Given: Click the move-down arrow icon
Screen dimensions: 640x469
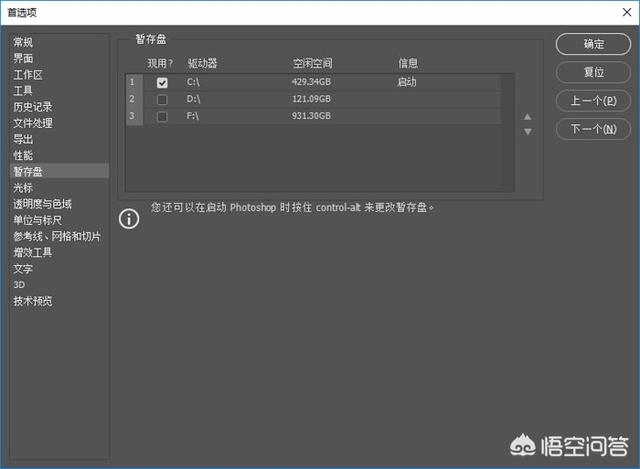Looking at the screenshot, I should [528, 132].
